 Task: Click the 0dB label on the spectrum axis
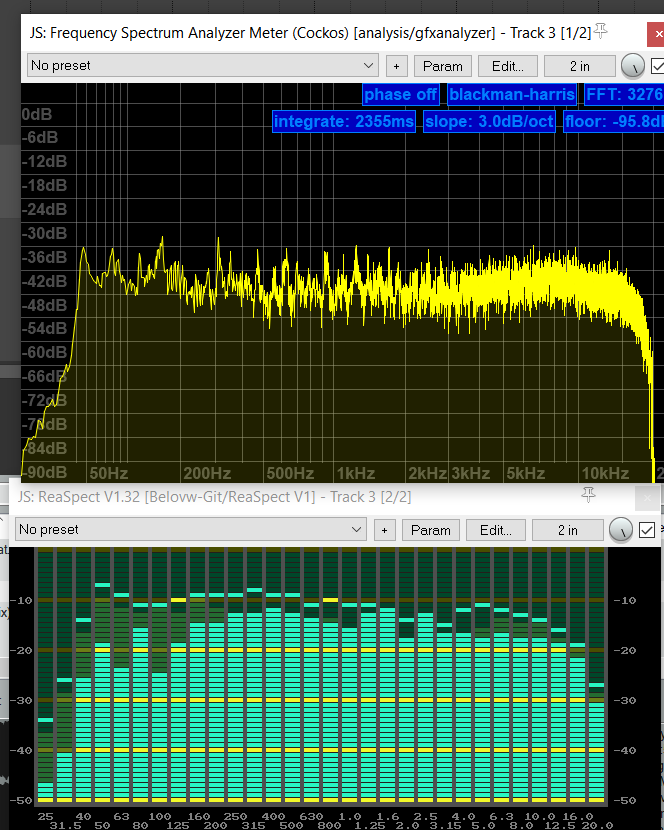click(37, 114)
